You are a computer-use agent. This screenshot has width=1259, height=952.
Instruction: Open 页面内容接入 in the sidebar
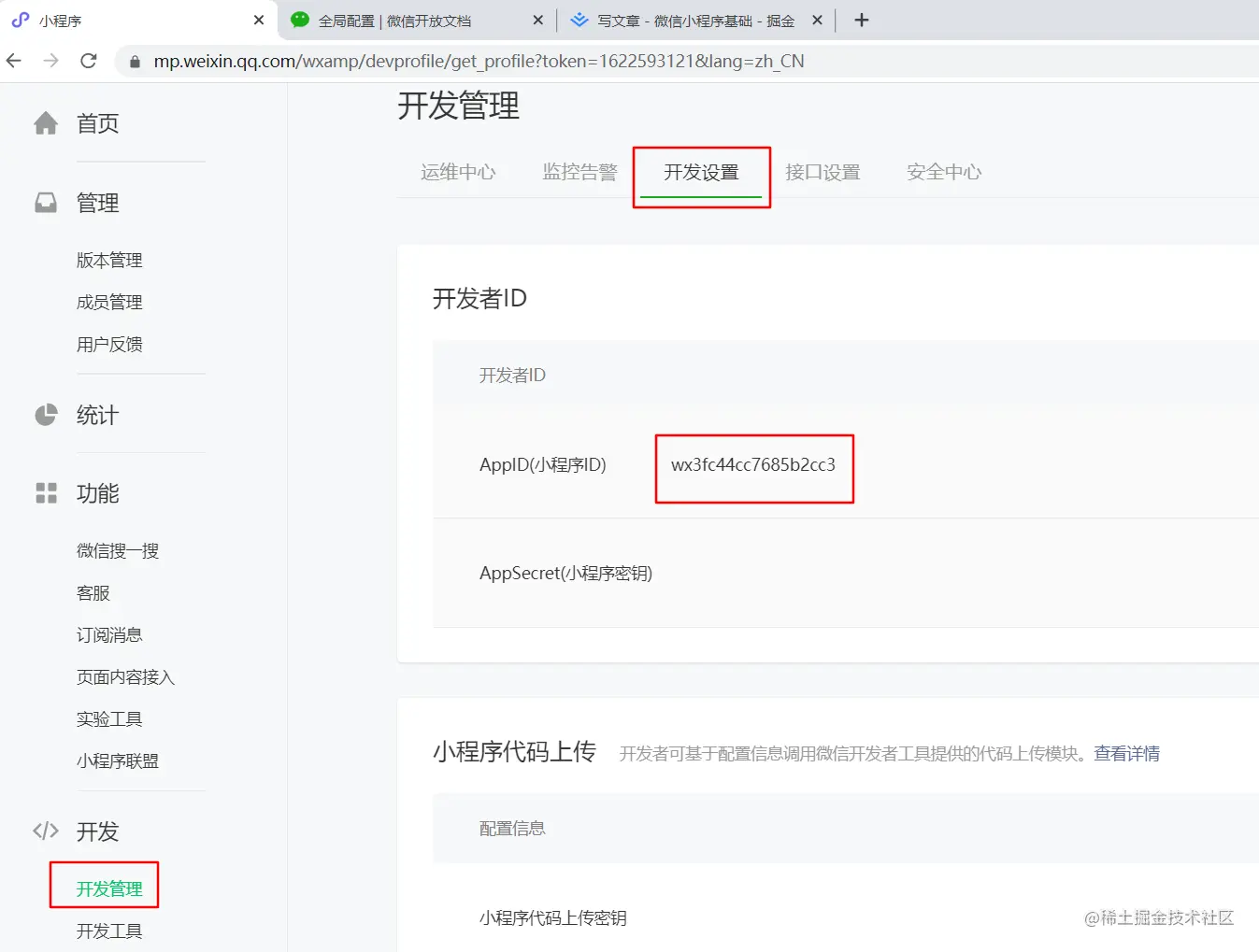point(125,676)
